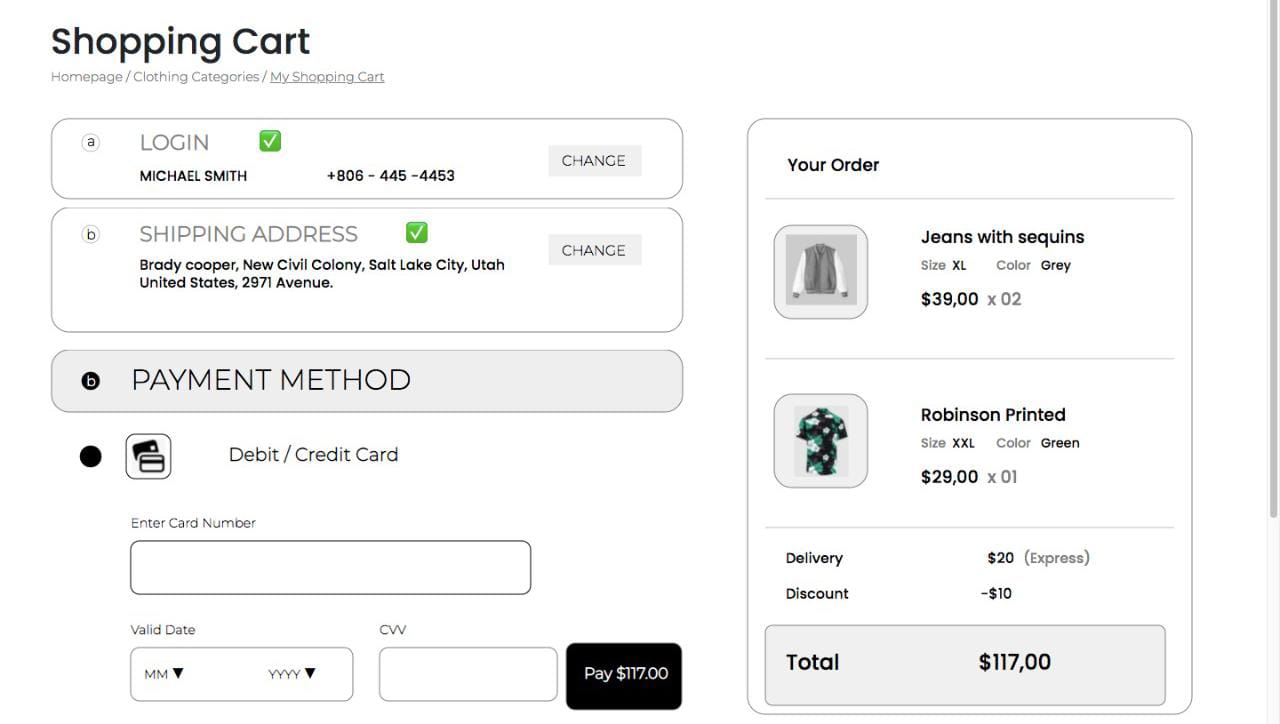The width and height of the screenshot is (1280, 724).
Task: Click the circled 'b' icon beside SHIPPING ADDRESS
Action: 90,234
